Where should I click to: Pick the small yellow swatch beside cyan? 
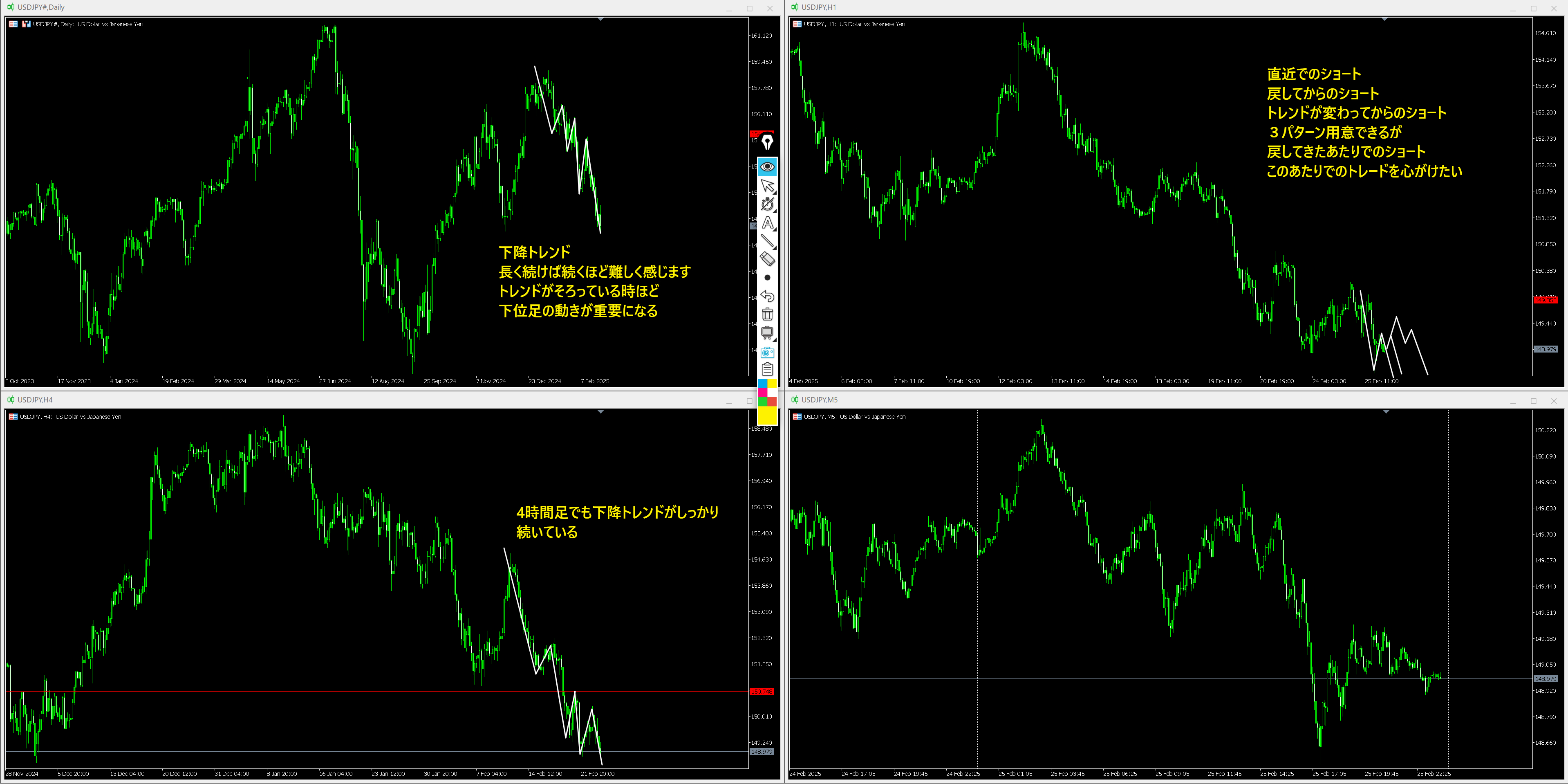[x=772, y=383]
